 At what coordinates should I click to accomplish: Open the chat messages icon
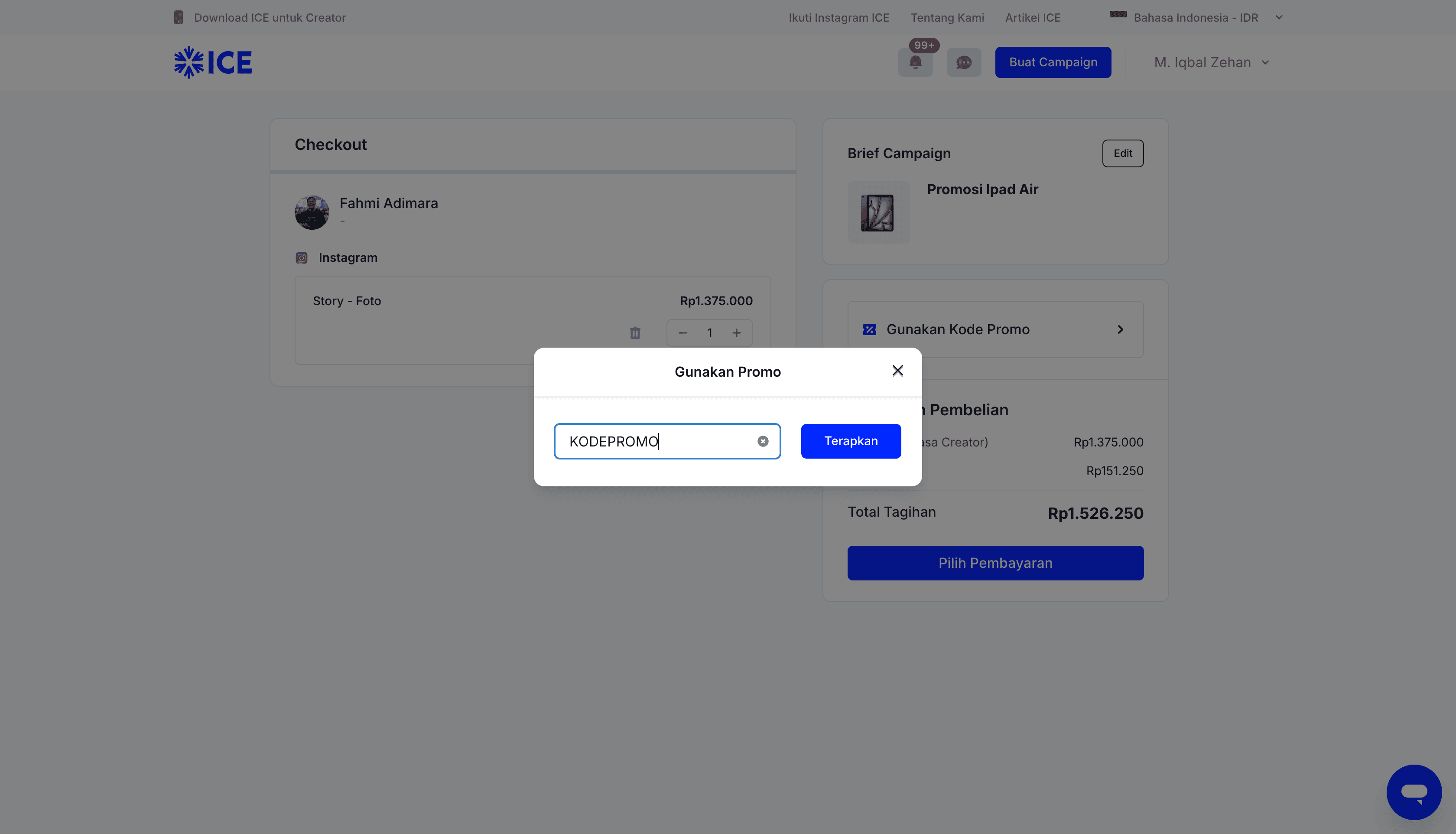point(964,62)
